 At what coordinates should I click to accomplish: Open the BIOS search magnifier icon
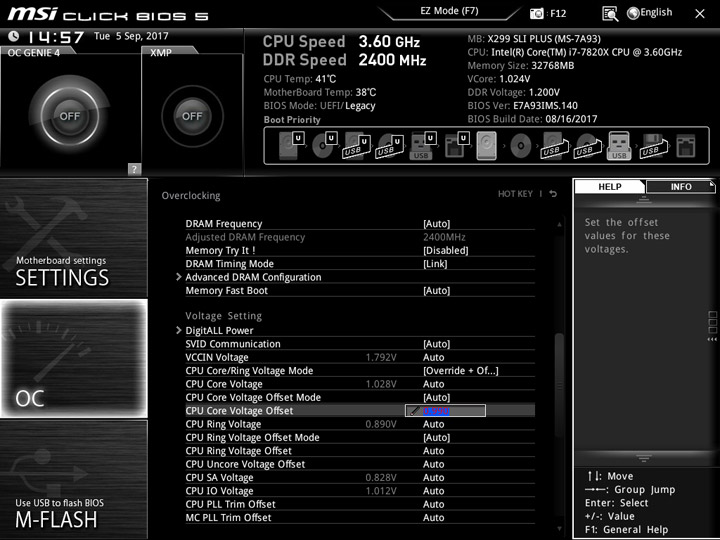coord(610,14)
